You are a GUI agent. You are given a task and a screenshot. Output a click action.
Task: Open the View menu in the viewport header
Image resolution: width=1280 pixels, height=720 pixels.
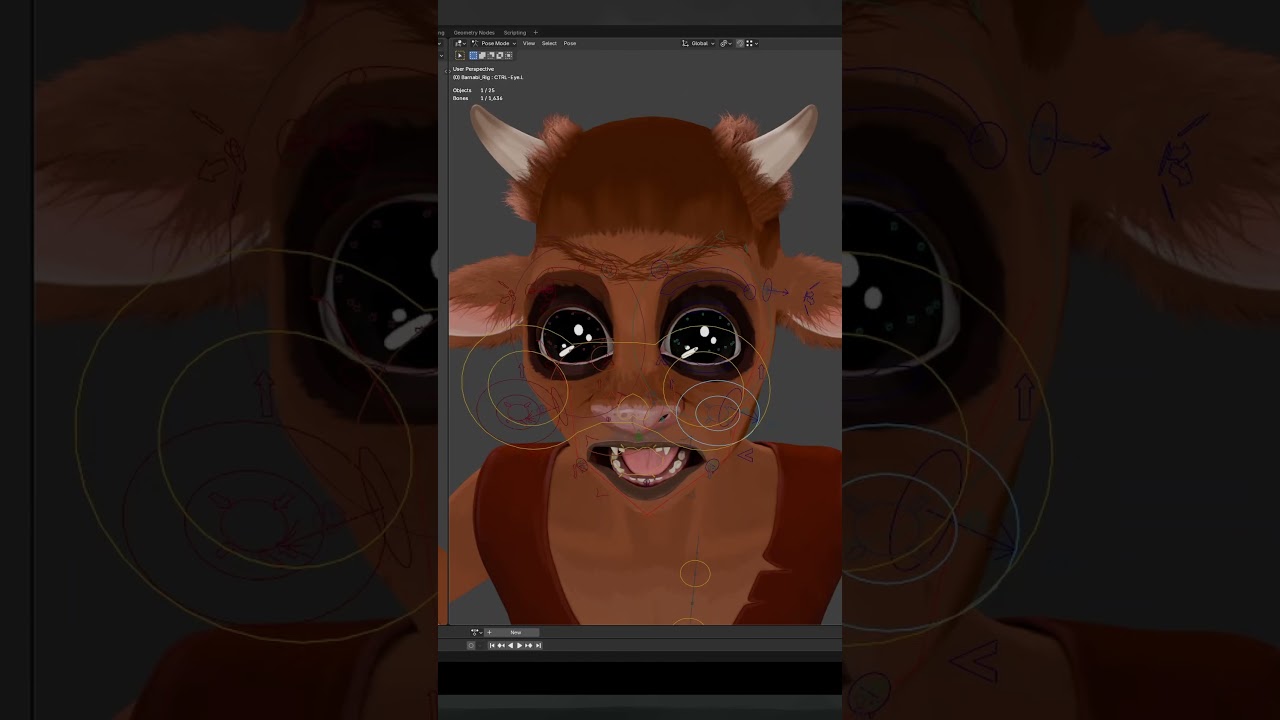[529, 43]
